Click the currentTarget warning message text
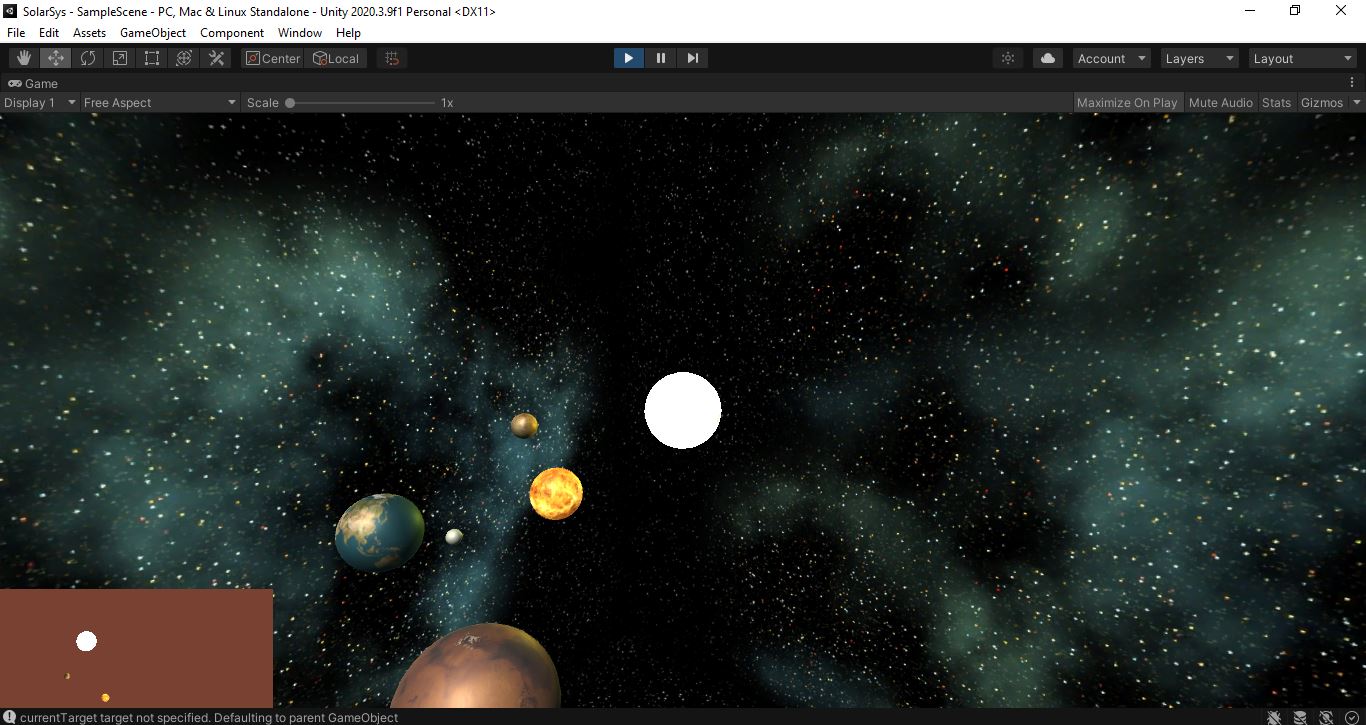Screen dimensions: 1366x725 pyautogui.click(x=209, y=717)
